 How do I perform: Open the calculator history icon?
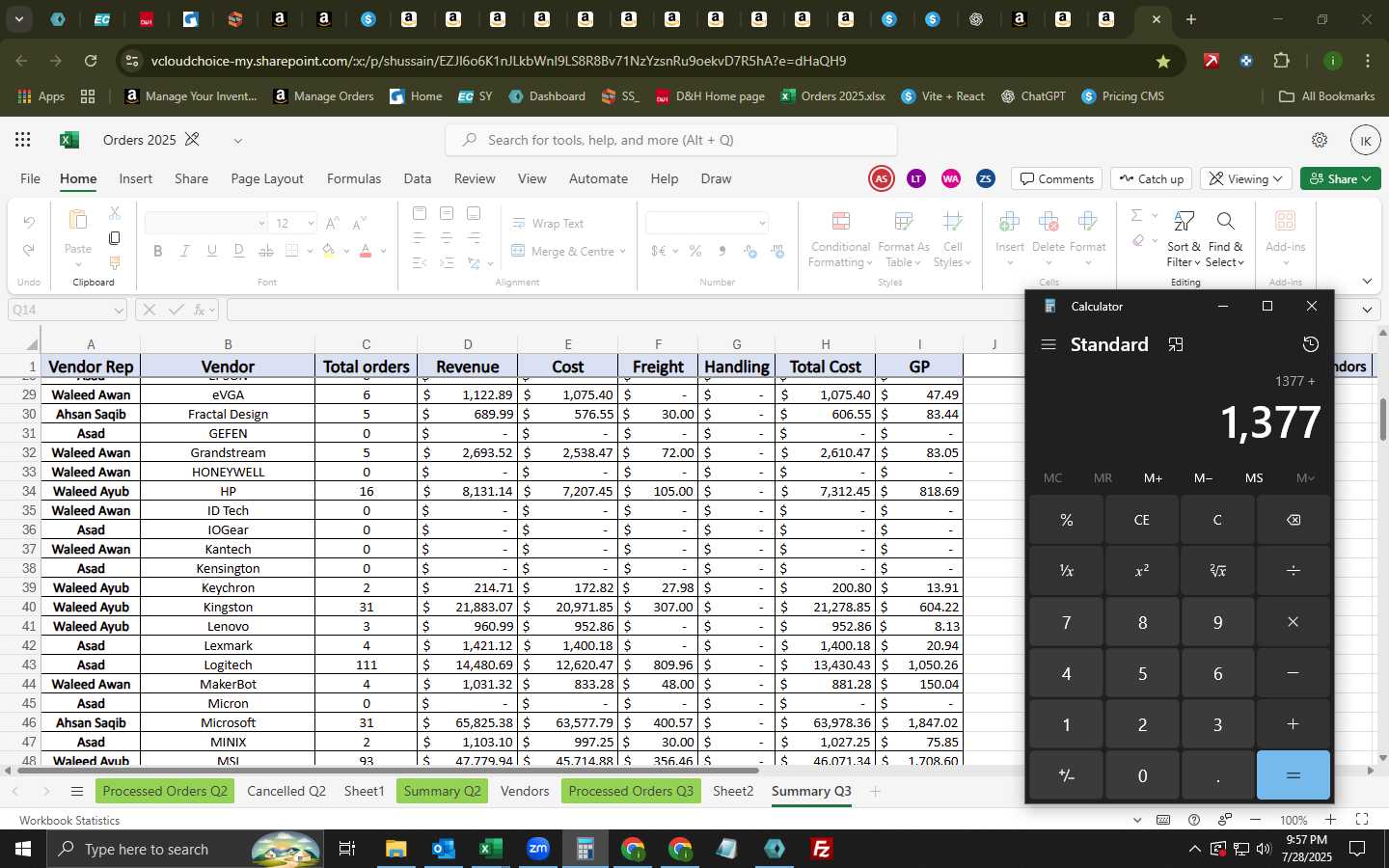(x=1310, y=344)
